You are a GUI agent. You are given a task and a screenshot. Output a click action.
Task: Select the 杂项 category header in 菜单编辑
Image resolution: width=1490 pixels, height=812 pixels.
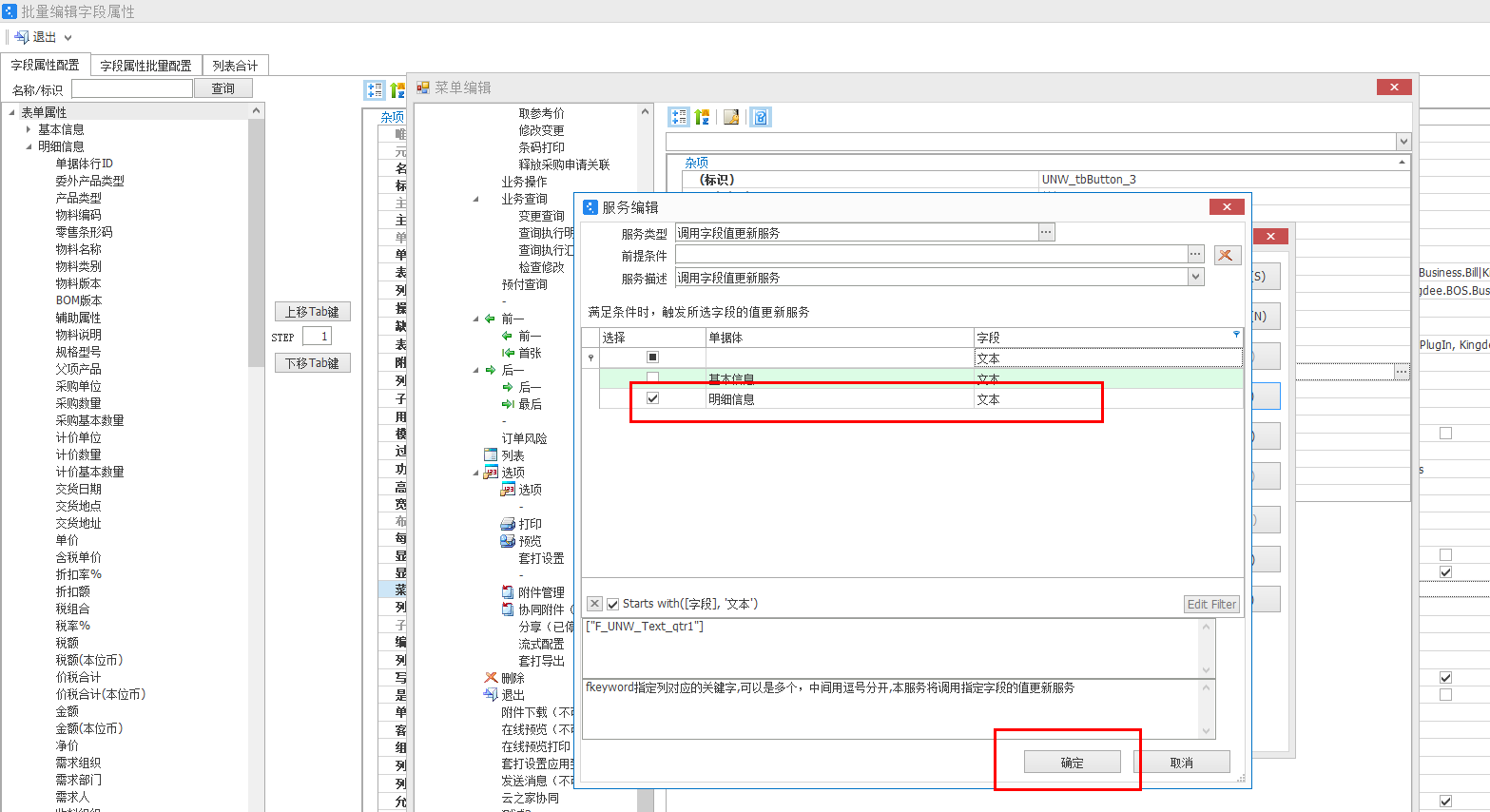[x=697, y=163]
